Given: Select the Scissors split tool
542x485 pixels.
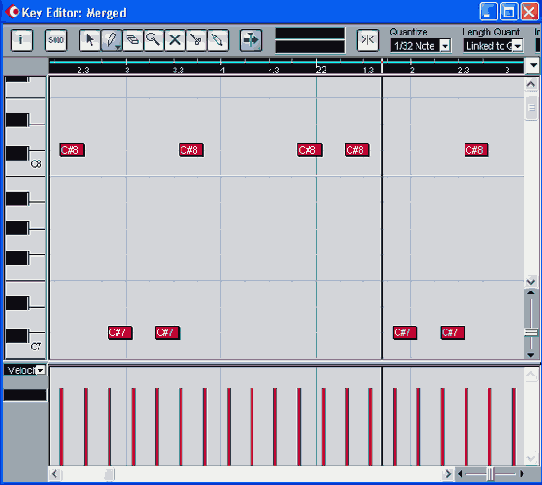Looking at the screenshot, I should [x=196, y=40].
